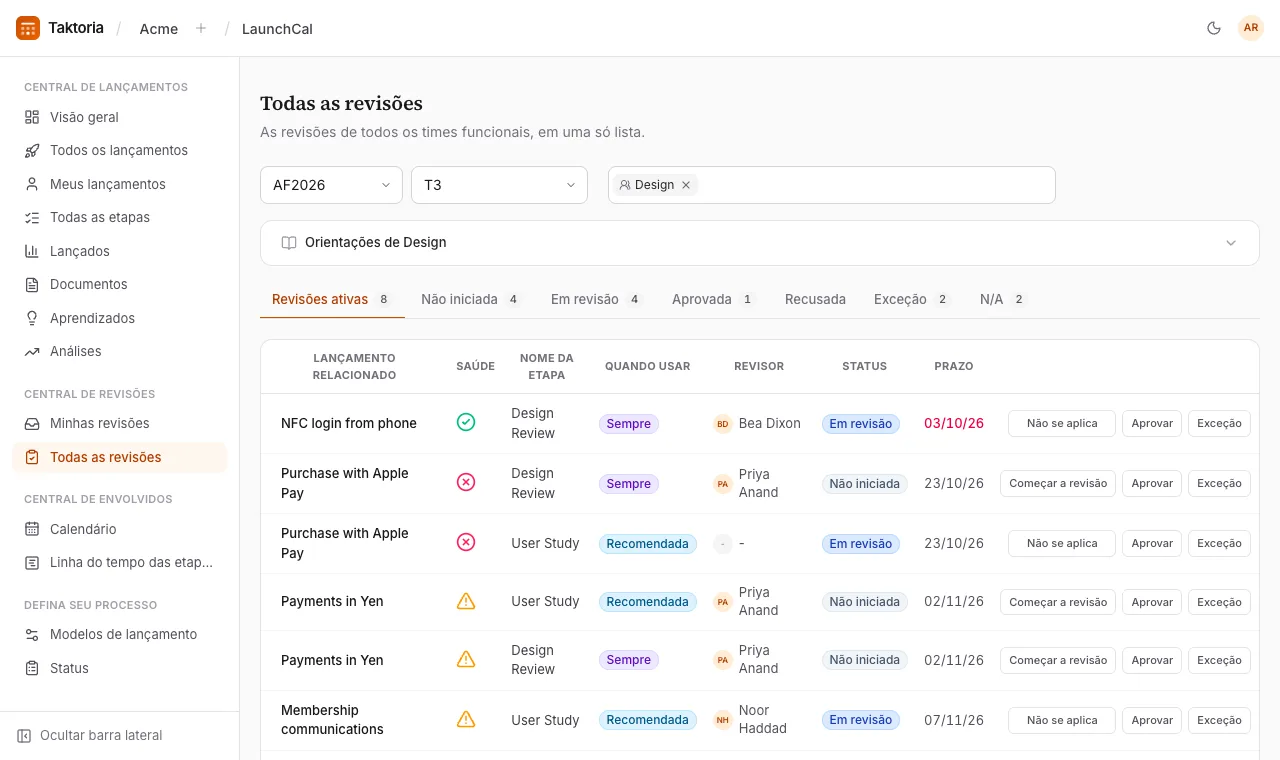
Task: Select Todas as revisões in sidebar
Action: [x=120, y=457]
